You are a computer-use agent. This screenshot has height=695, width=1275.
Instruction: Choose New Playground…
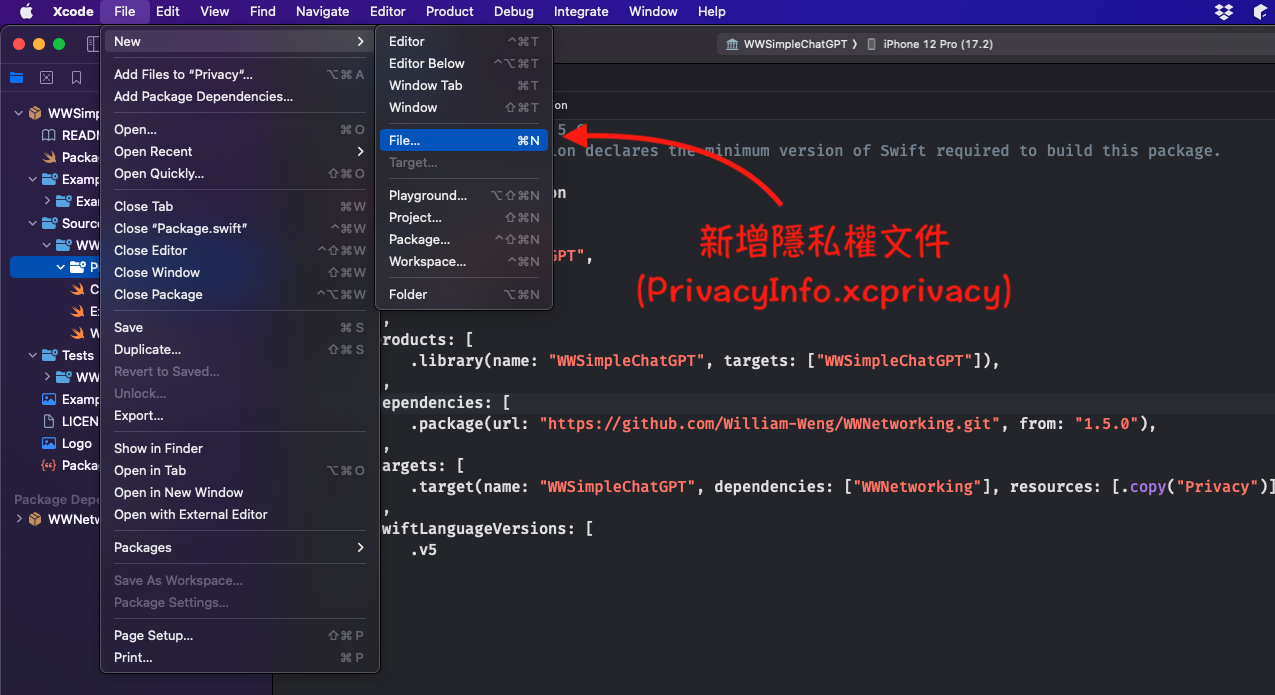click(x=464, y=195)
